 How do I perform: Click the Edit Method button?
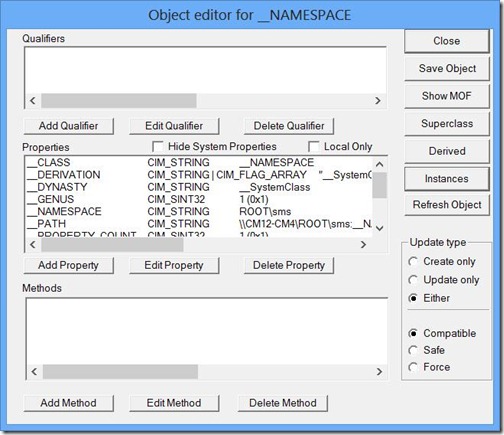click(x=174, y=403)
